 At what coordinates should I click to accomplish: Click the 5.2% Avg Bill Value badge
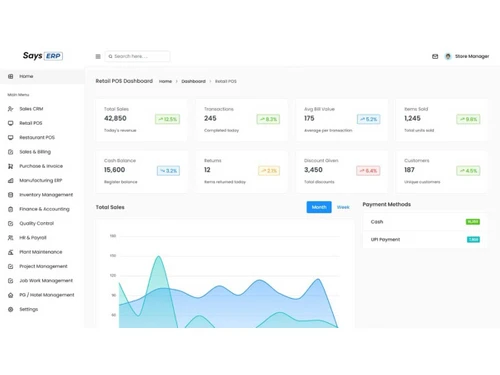369,119
